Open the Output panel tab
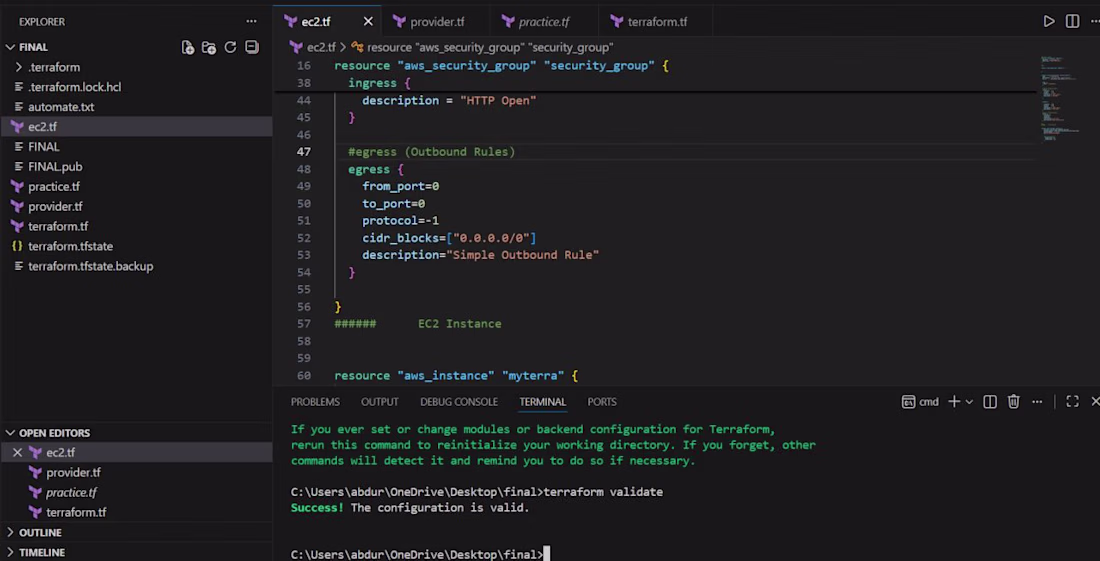Image resolution: width=1100 pixels, height=561 pixels. 380,402
